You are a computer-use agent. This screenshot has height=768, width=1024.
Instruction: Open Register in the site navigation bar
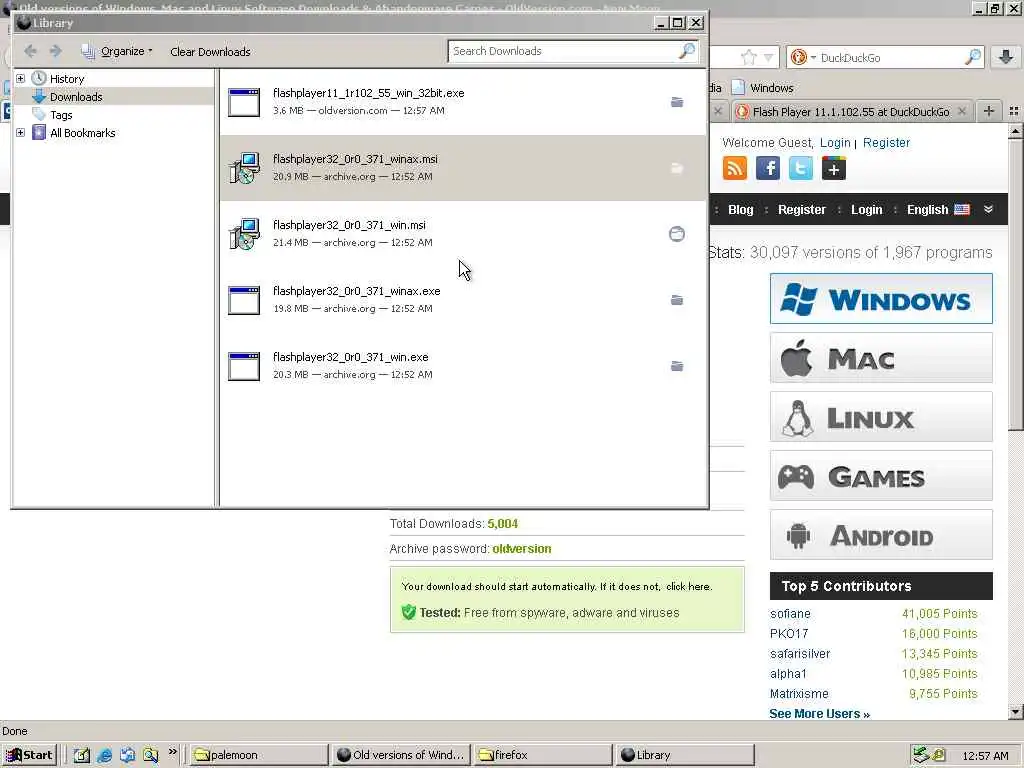click(802, 210)
